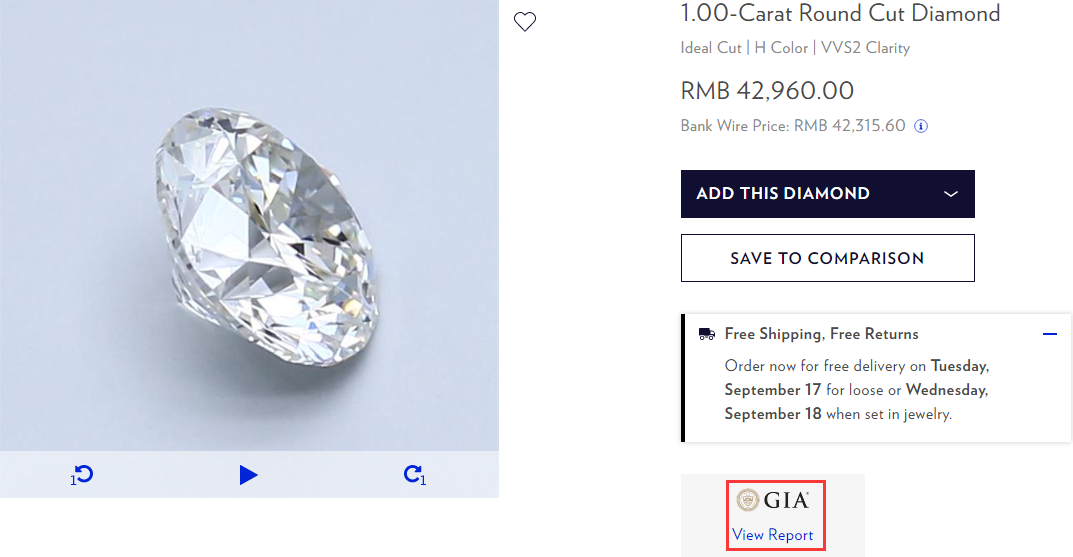1073x557 pixels.
Task: Click the Ideal Cut, H Color, VVS2 specs line
Action: [x=795, y=48]
